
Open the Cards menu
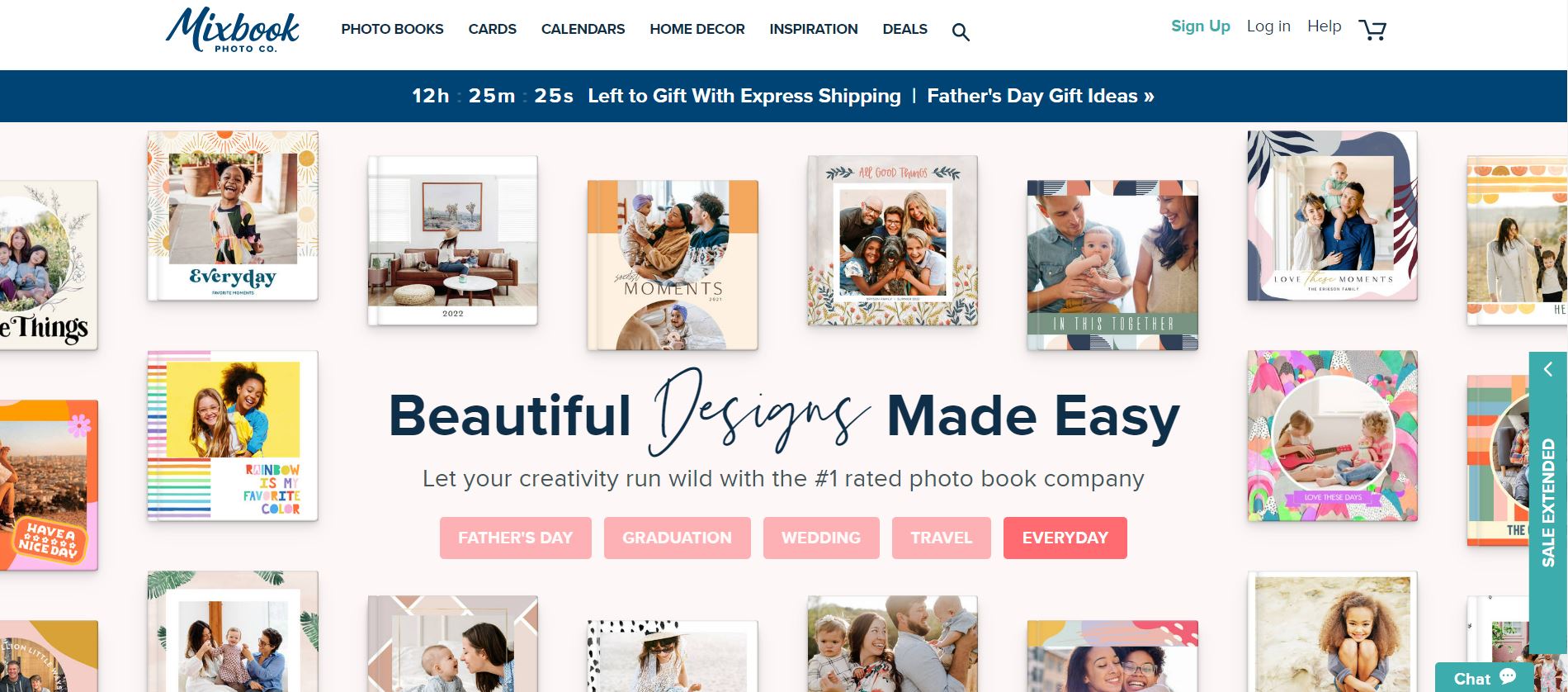[492, 29]
